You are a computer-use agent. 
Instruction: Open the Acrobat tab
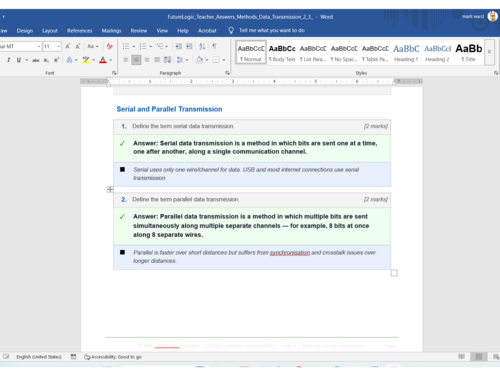pos(207,31)
